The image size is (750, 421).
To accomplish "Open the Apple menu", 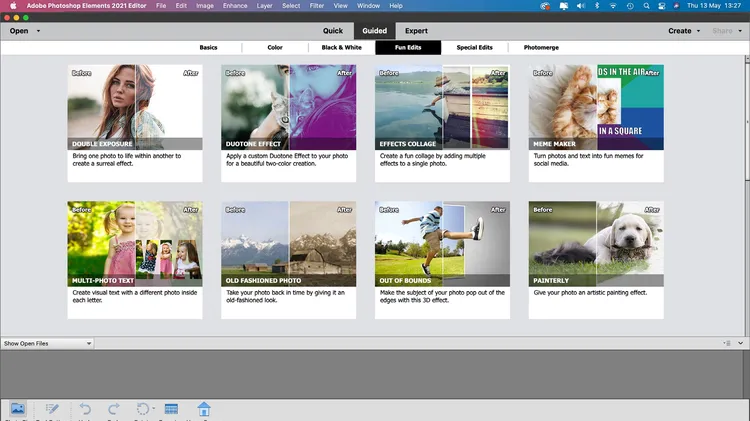I will coord(13,6).
